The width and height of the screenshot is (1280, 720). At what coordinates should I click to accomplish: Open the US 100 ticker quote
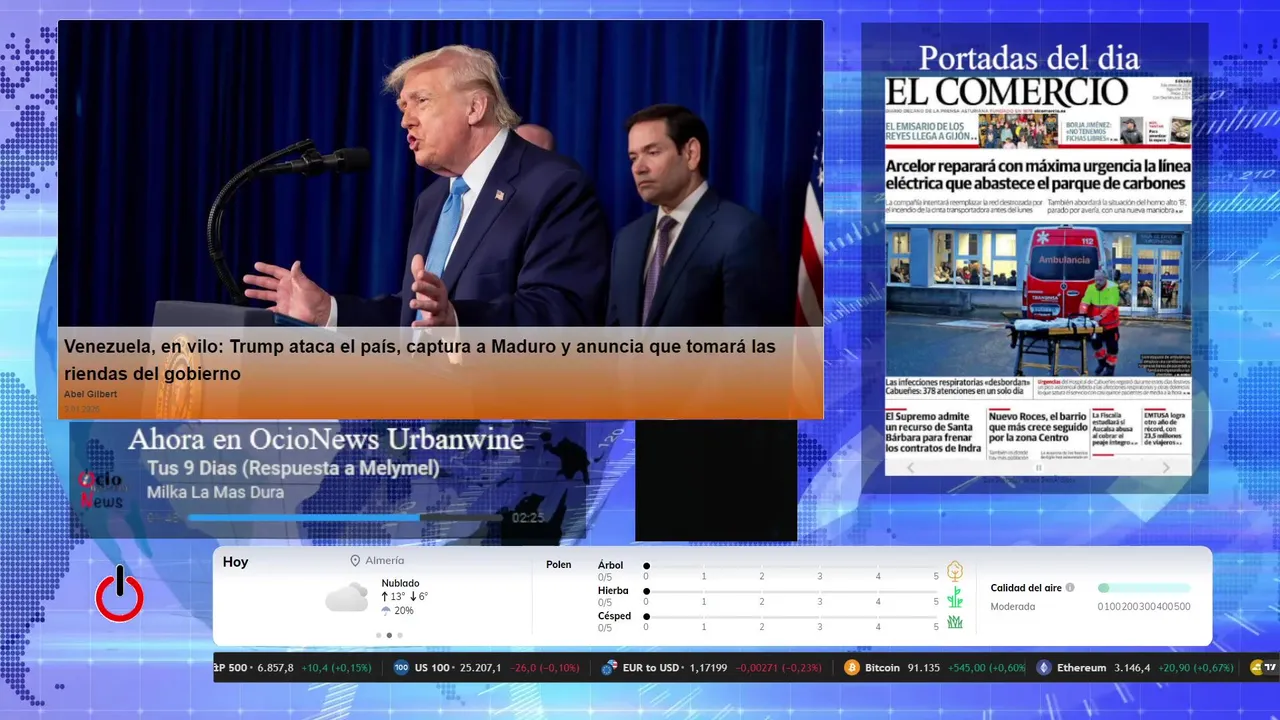click(486, 667)
